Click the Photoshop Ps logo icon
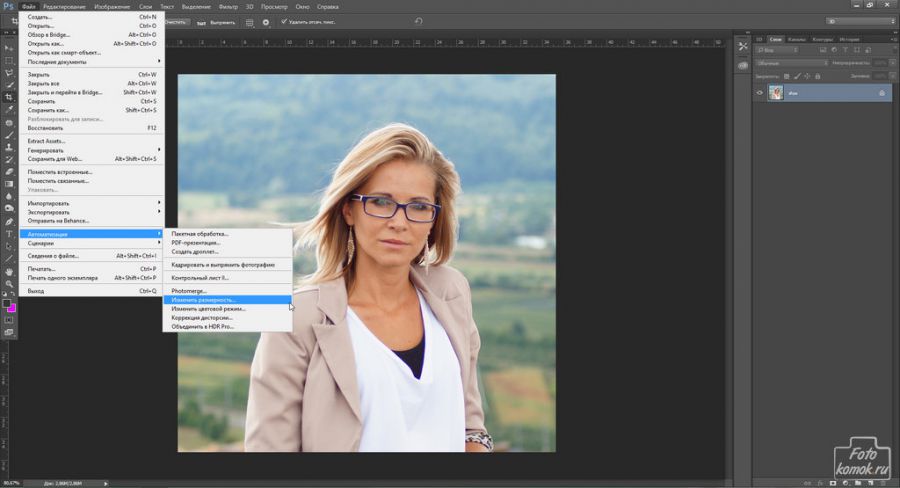This screenshot has height=488, width=900. coord(9,7)
